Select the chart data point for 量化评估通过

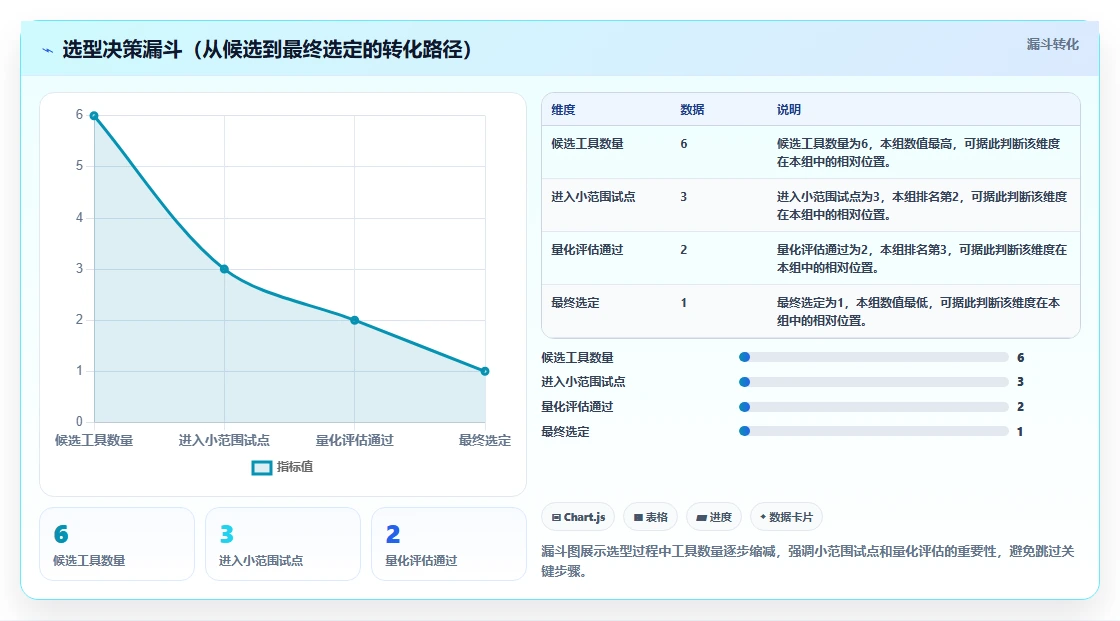pos(354,320)
